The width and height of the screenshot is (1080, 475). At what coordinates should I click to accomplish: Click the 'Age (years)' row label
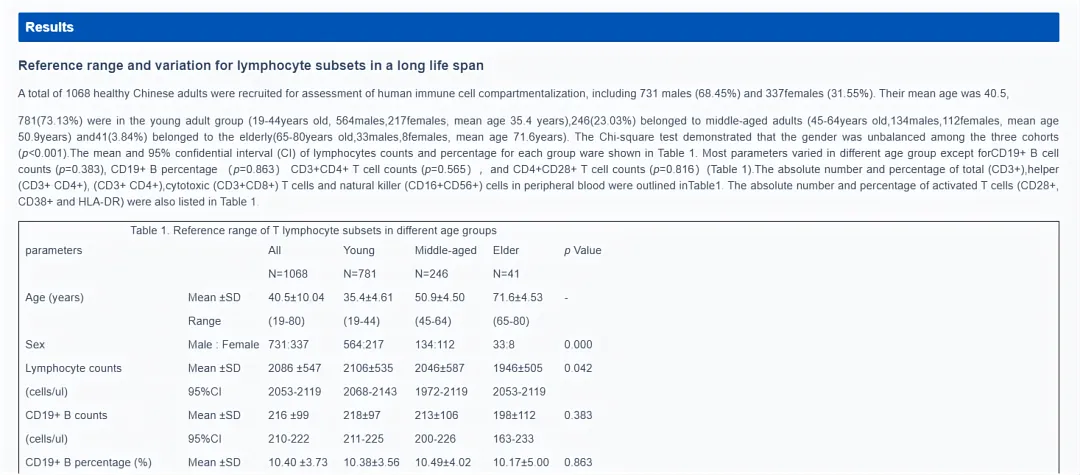coord(55,297)
